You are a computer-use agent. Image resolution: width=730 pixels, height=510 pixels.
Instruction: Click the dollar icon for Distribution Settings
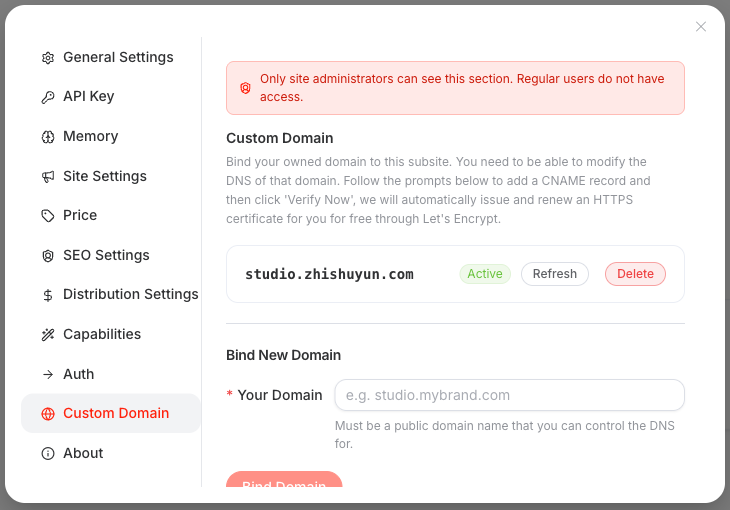pyautogui.click(x=47, y=295)
